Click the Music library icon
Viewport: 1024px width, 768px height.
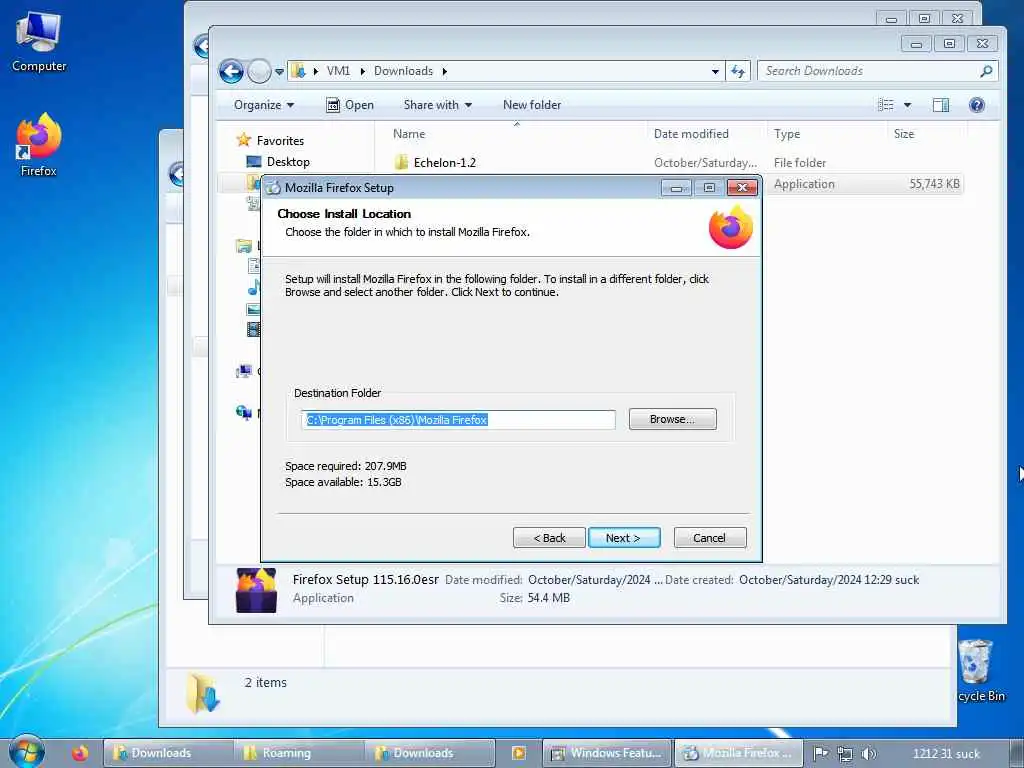(x=253, y=287)
